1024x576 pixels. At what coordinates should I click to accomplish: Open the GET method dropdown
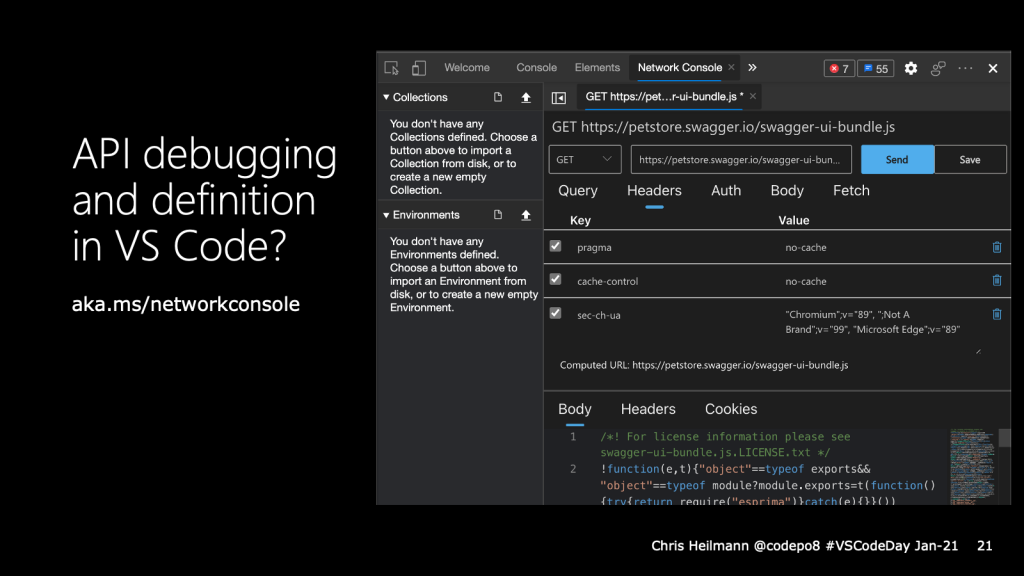(584, 159)
